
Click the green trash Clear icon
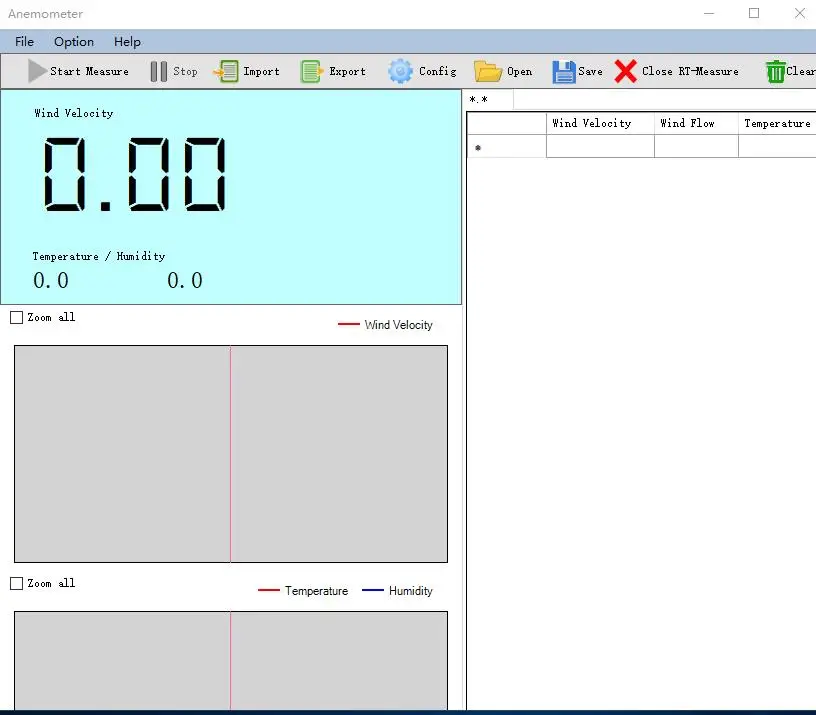tap(775, 71)
